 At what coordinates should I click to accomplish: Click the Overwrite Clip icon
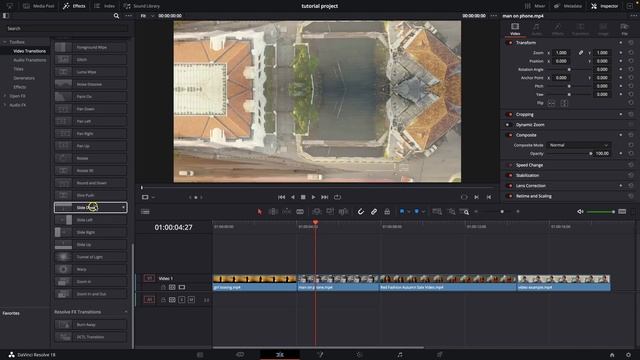tap(330, 211)
